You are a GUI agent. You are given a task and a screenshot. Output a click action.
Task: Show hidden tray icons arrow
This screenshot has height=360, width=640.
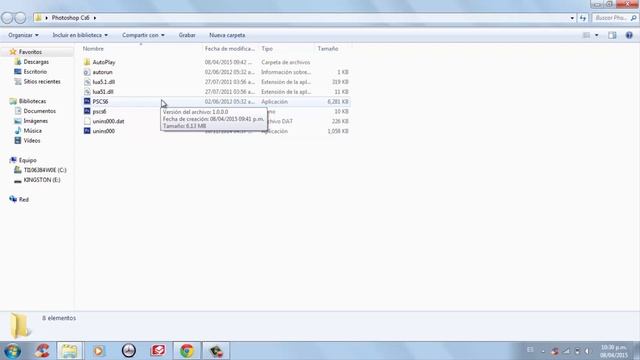tap(543, 351)
